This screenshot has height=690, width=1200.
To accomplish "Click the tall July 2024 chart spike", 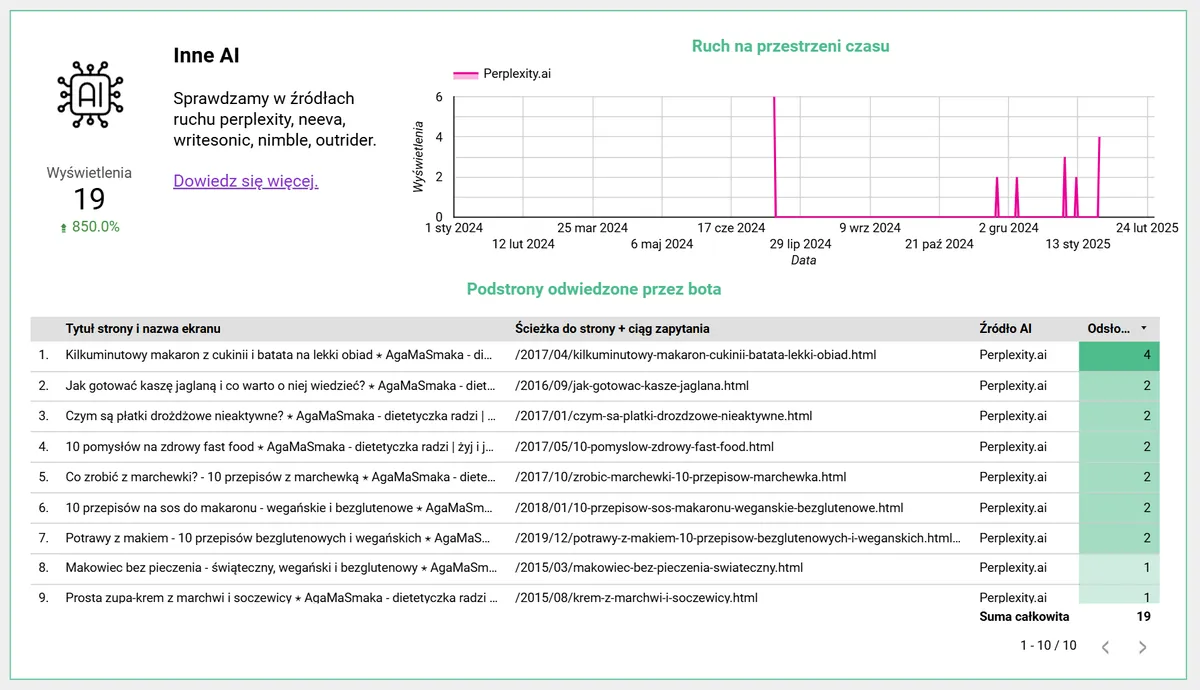I will pyautogui.click(x=774, y=157).
